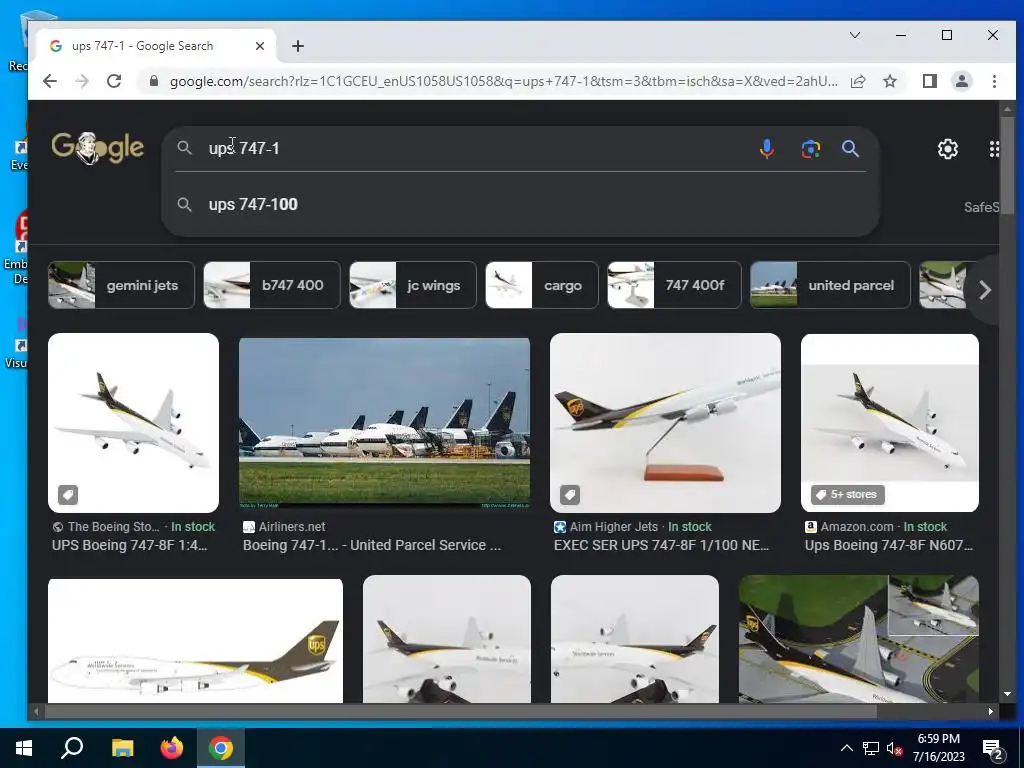This screenshot has height=768, width=1024.
Task: Open the airport diorama UPS model thumbnail
Action: [x=858, y=639]
